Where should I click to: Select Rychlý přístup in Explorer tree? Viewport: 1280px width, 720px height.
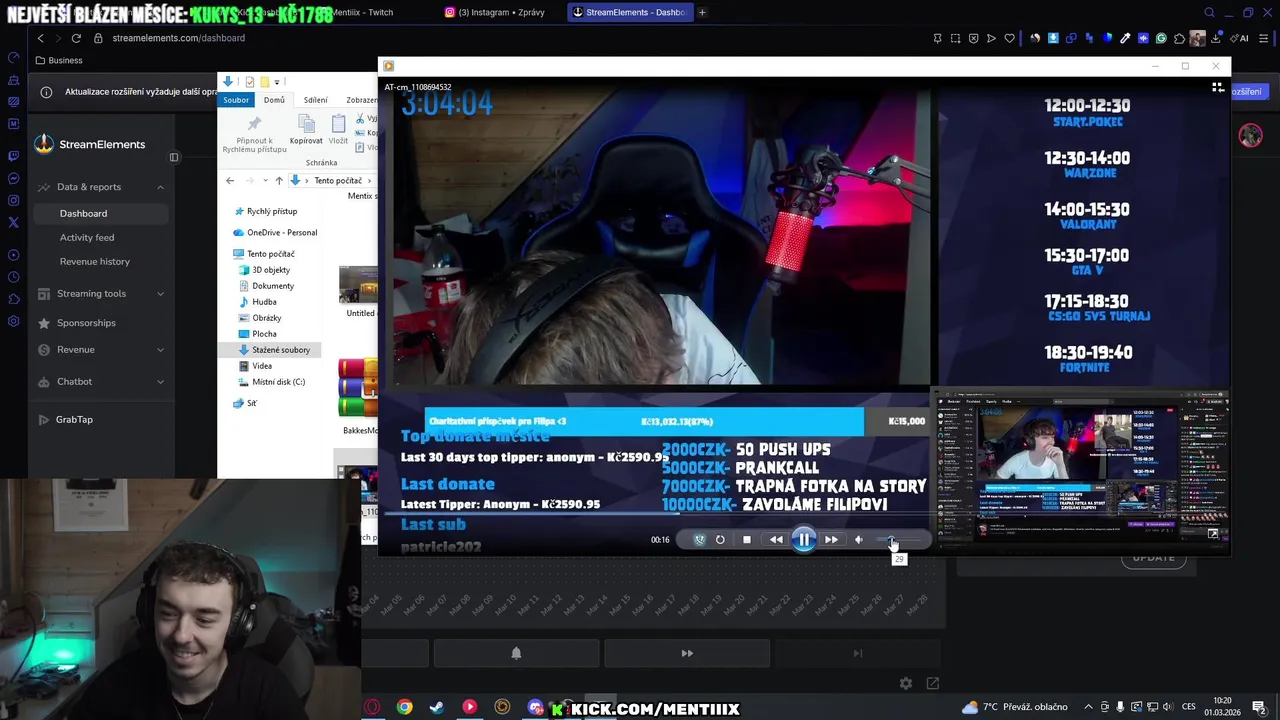[x=265, y=212]
